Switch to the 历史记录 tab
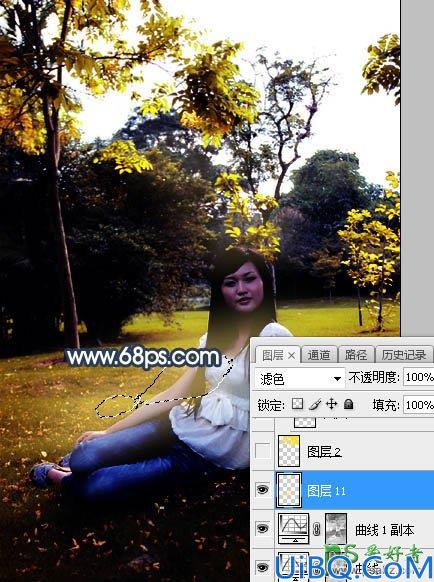The width and height of the screenshot is (434, 582). tap(404, 356)
